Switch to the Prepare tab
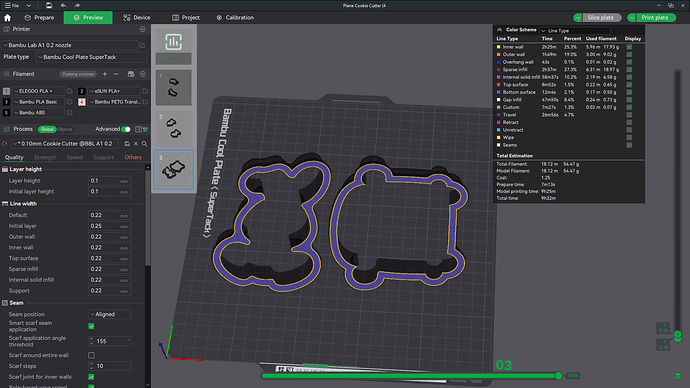Viewport: 690px width, 388px height. pos(40,18)
